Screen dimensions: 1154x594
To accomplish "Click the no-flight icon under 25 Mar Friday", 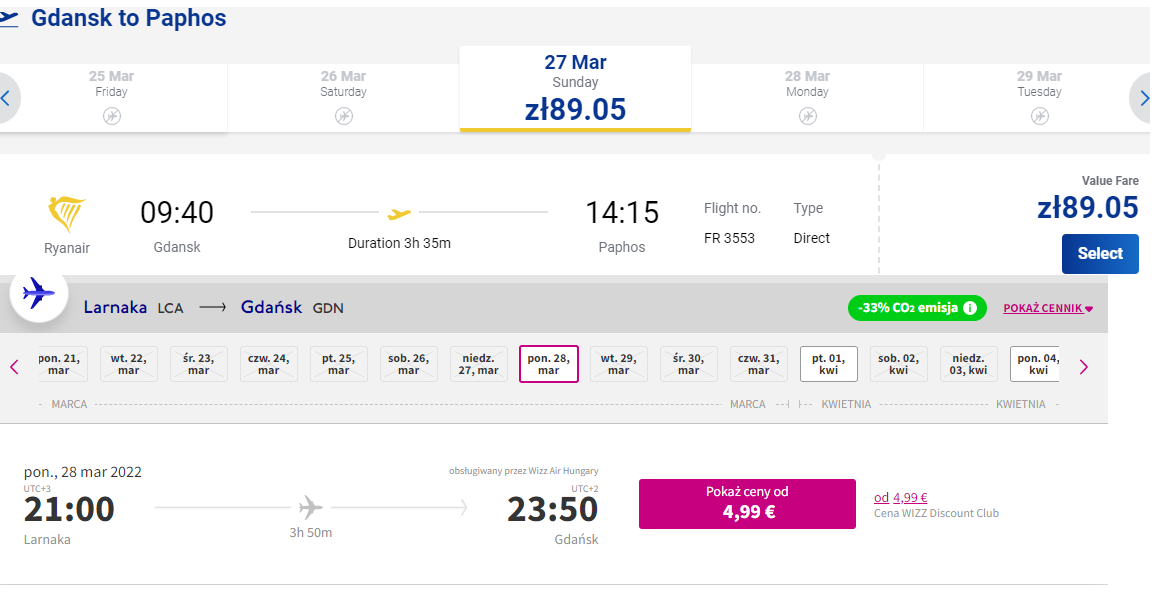I will point(111,116).
